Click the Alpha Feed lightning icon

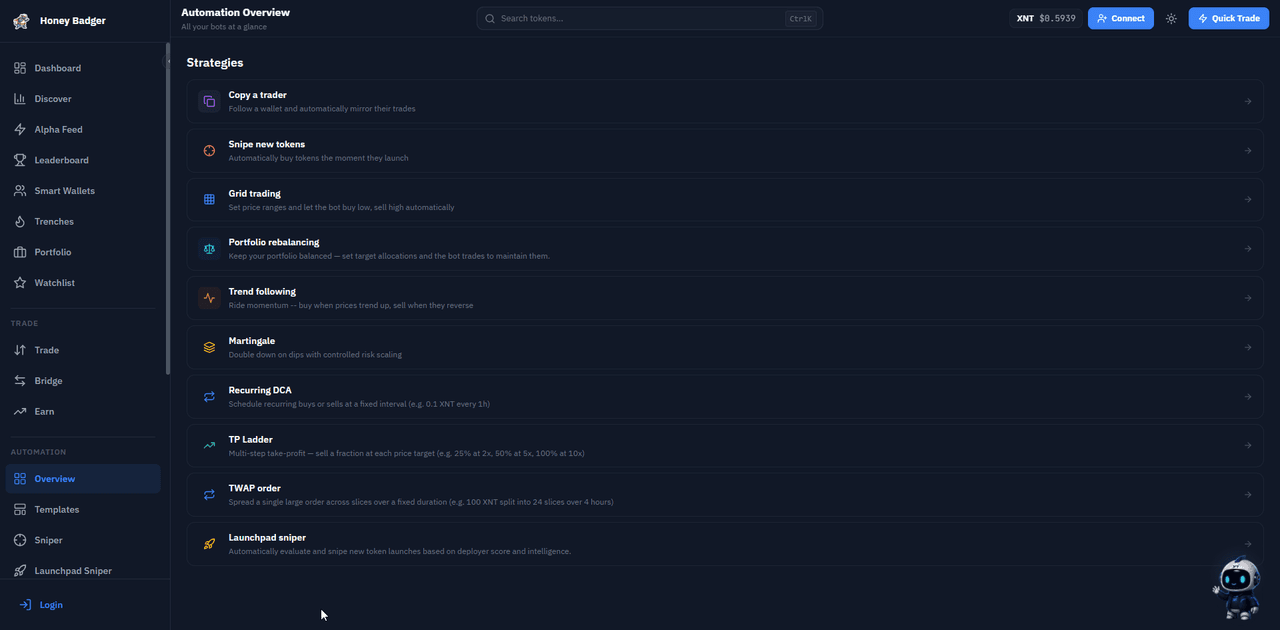pyautogui.click(x=20, y=130)
